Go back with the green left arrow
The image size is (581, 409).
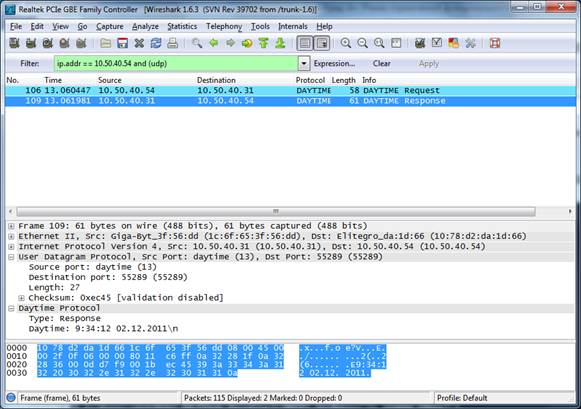tap(213, 43)
